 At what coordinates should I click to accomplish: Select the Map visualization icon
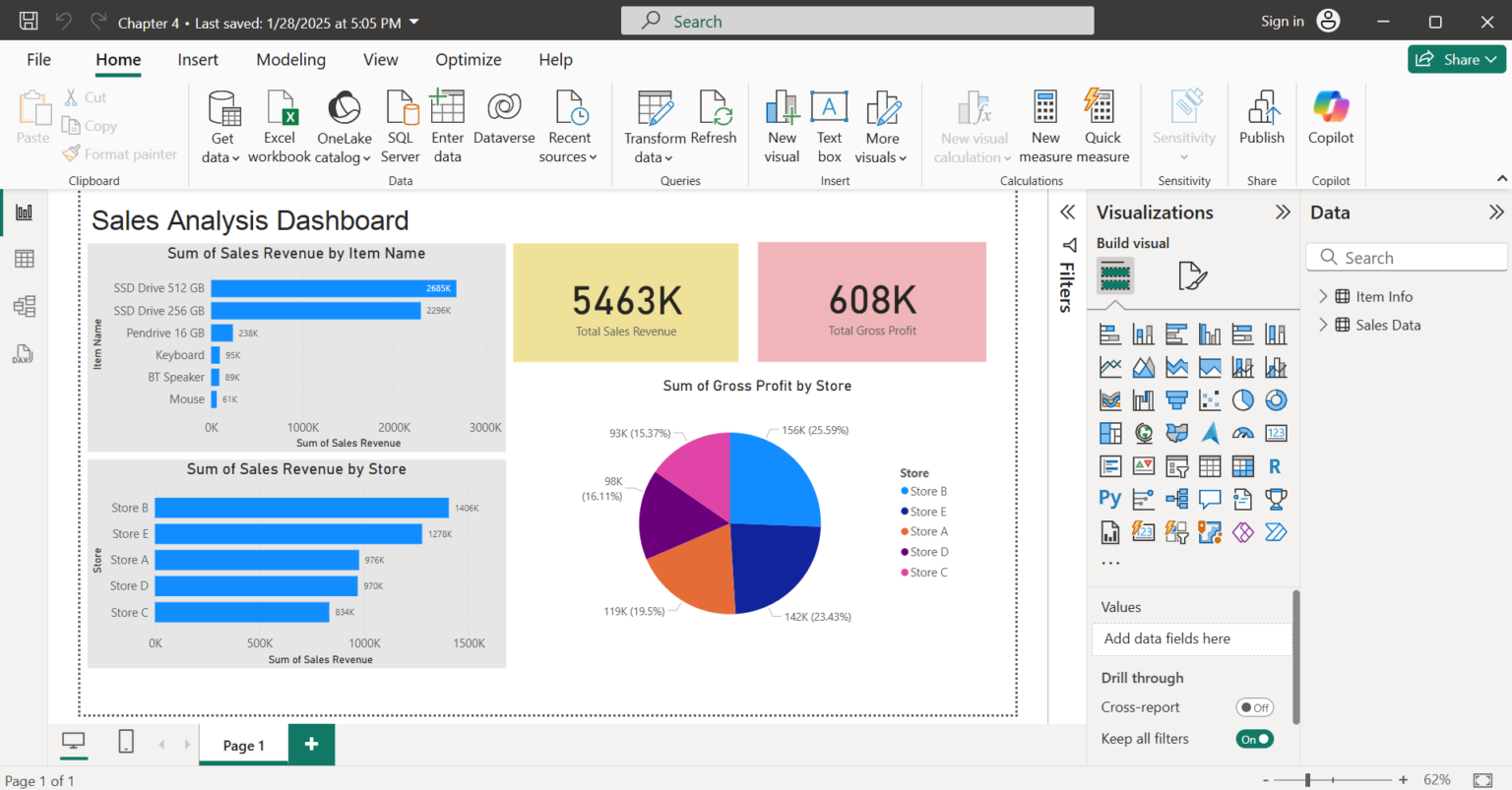pos(1143,433)
